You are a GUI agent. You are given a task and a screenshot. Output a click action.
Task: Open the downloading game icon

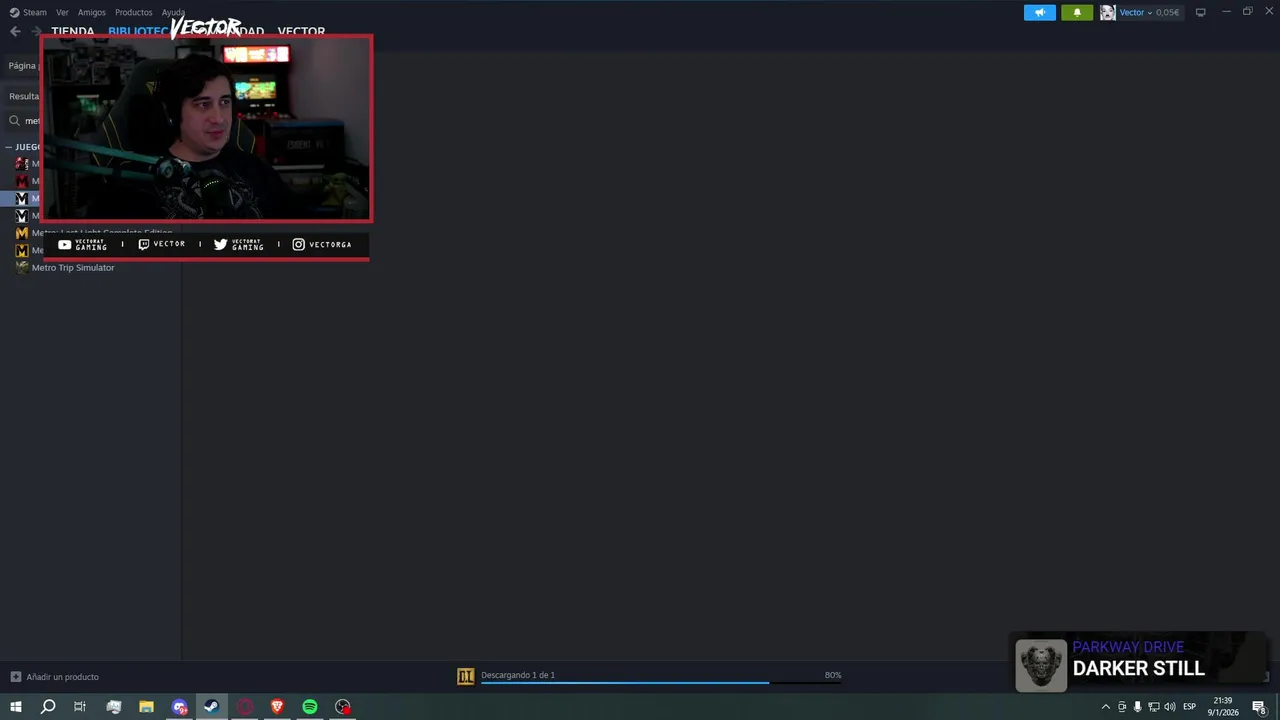465,677
